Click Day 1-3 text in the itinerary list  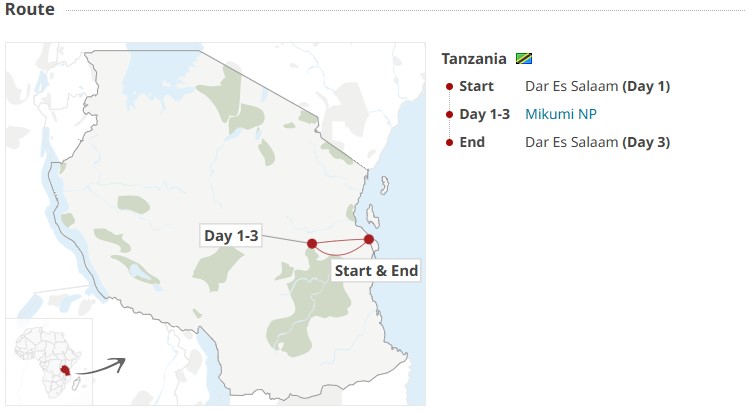tap(485, 114)
